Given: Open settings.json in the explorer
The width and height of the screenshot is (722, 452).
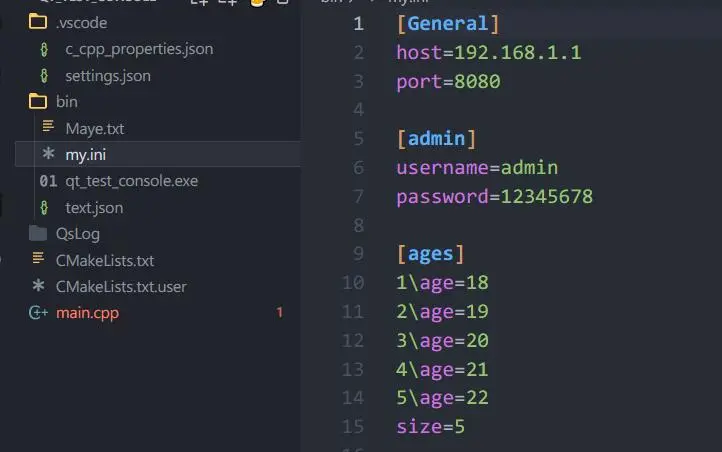Looking at the screenshot, I should point(107,75).
